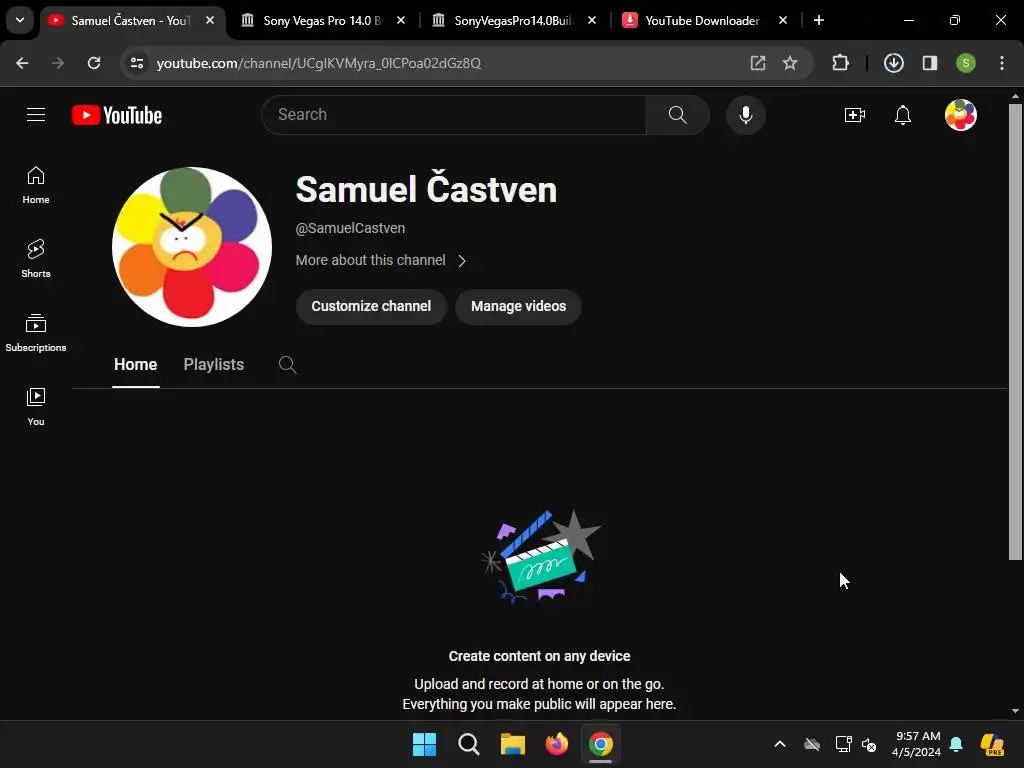Open the YouTube hamburger guide menu
The image size is (1024, 768).
click(x=36, y=115)
